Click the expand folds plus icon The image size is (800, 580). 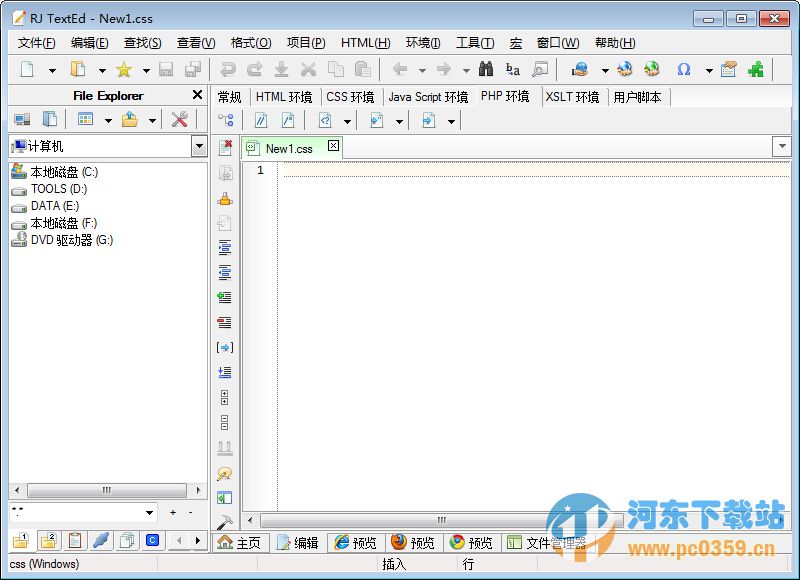[224, 397]
